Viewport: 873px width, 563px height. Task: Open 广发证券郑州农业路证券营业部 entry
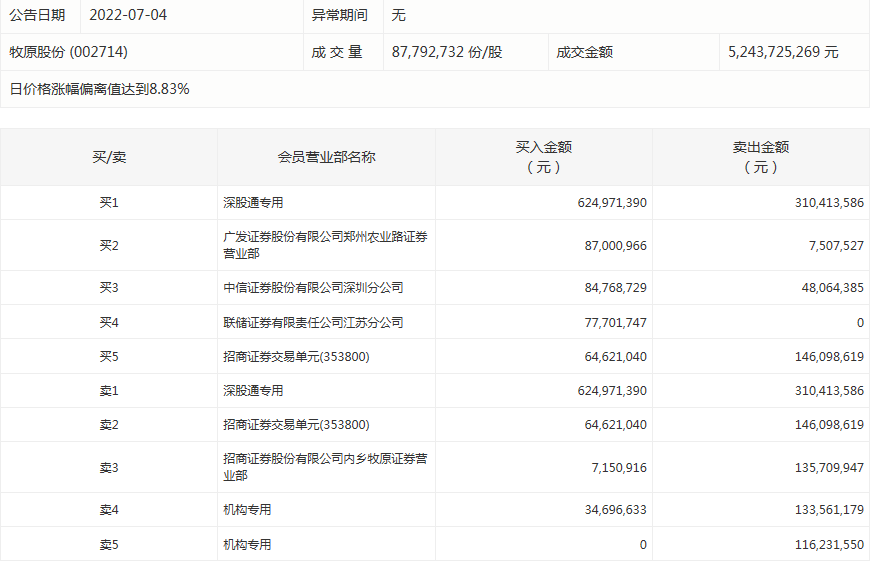325,245
